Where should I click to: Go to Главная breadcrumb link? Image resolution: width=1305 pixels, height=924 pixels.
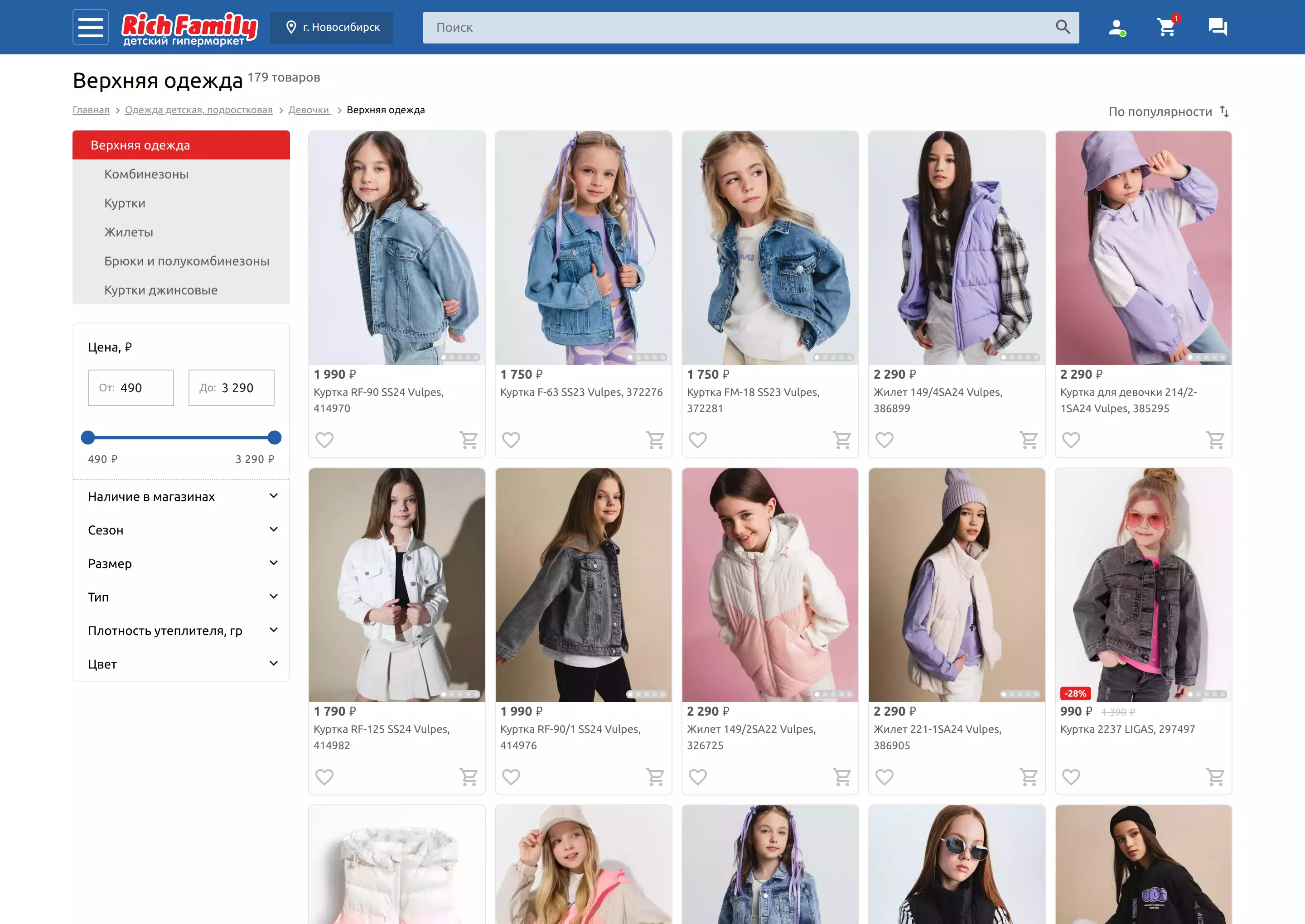[x=91, y=110]
